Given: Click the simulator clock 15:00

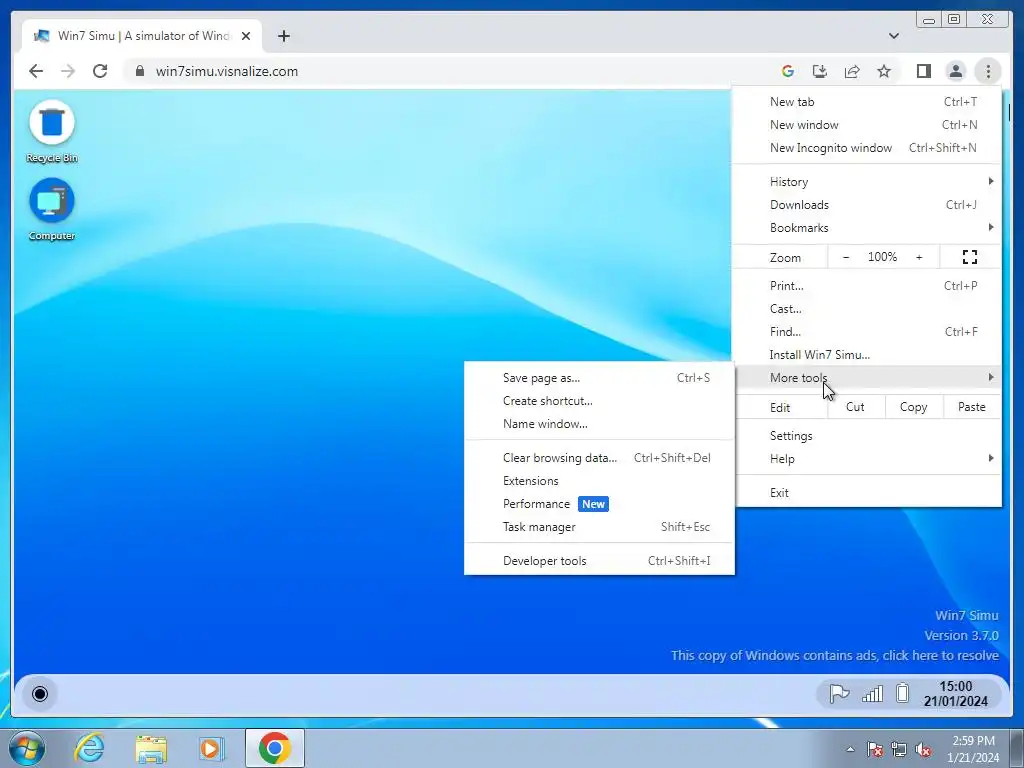Looking at the screenshot, I should coord(955,694).
